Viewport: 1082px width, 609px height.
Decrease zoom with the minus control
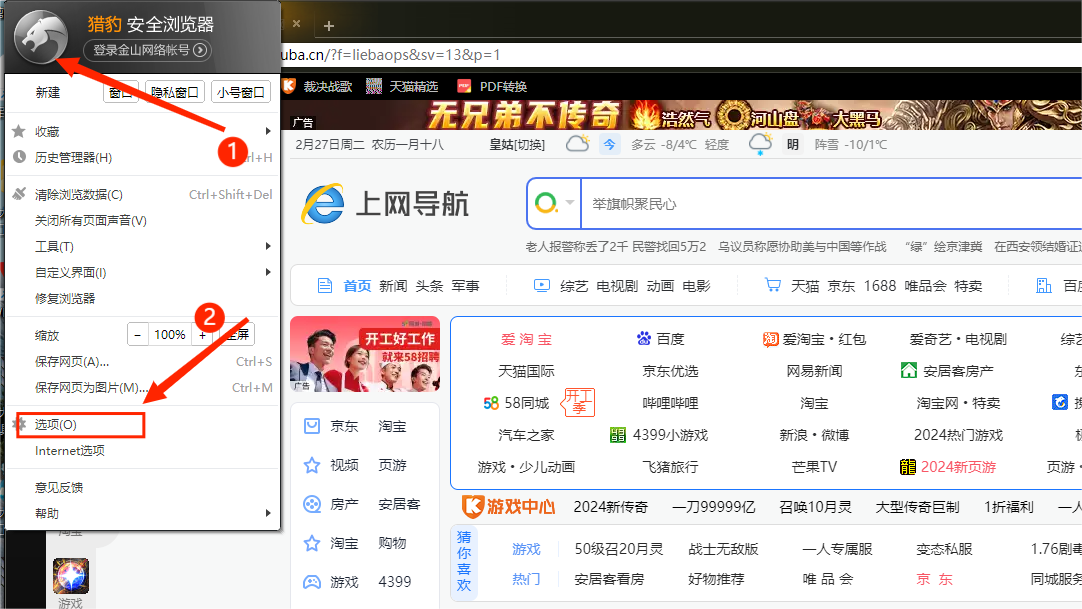coord(138,334)
